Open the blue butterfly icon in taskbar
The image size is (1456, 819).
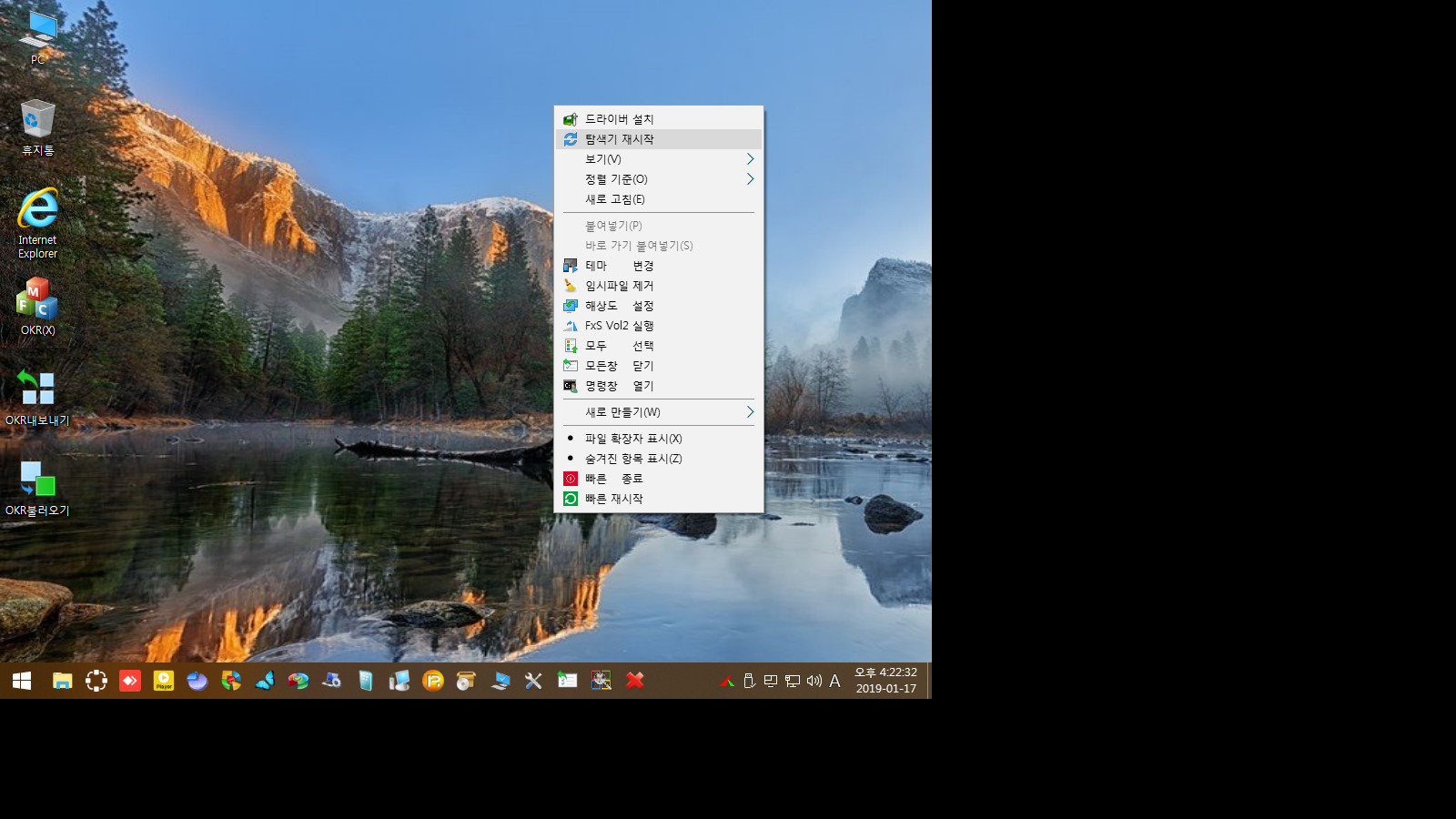265,681
